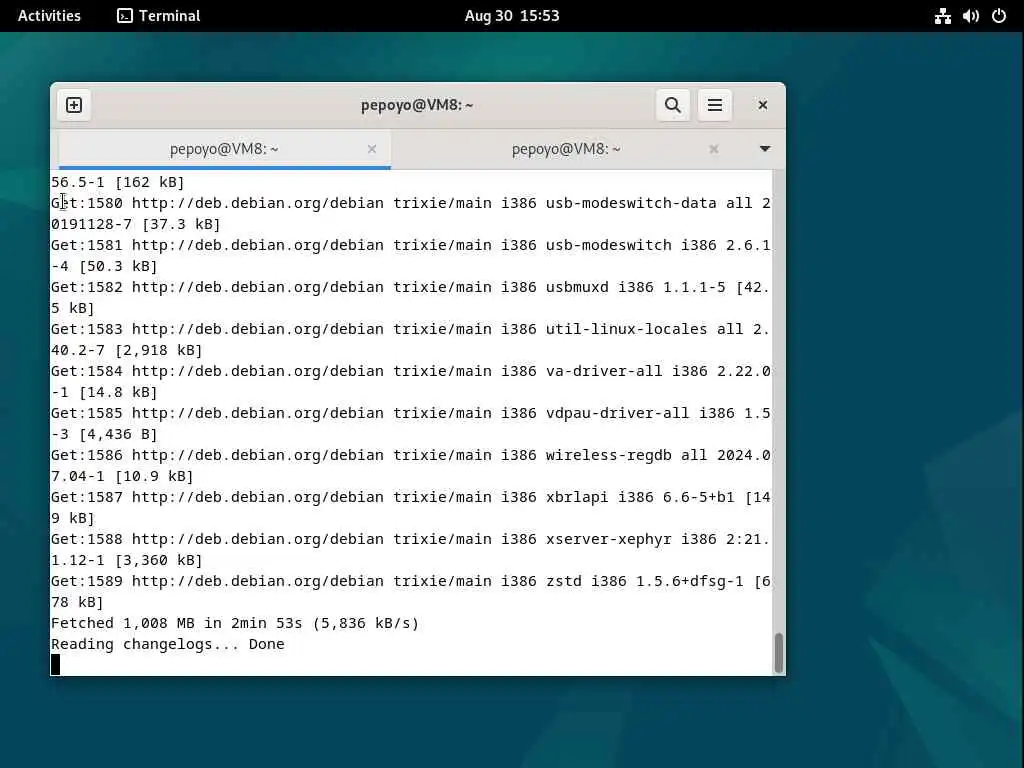
Task: Click the line 'Get:1586' wireless-regdb
Action: (x=411, y=455)
